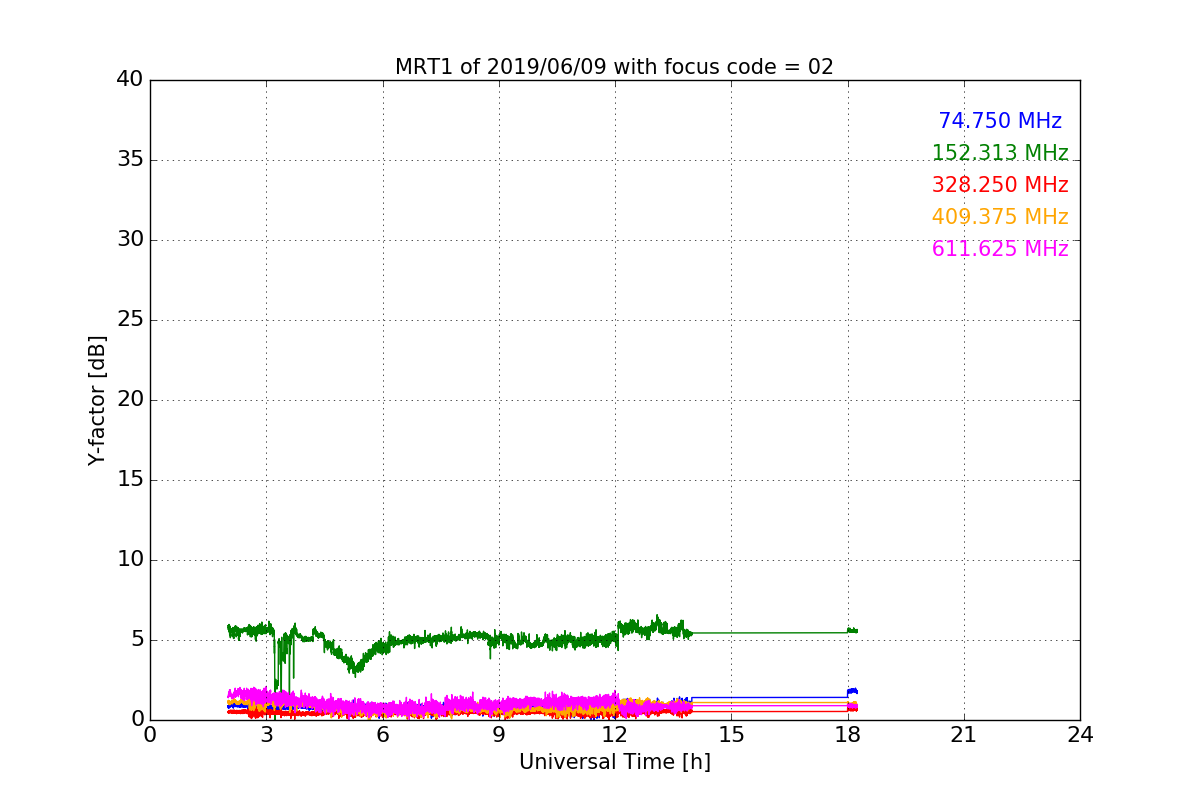Select the '409.375 MHz' legend label
The image size is (1200, 800).
1000,217
